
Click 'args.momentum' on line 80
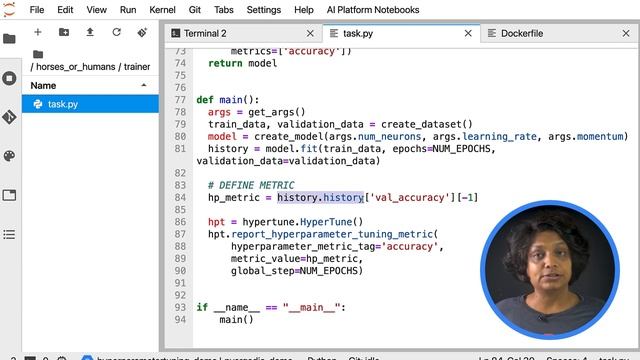point(586,136)
